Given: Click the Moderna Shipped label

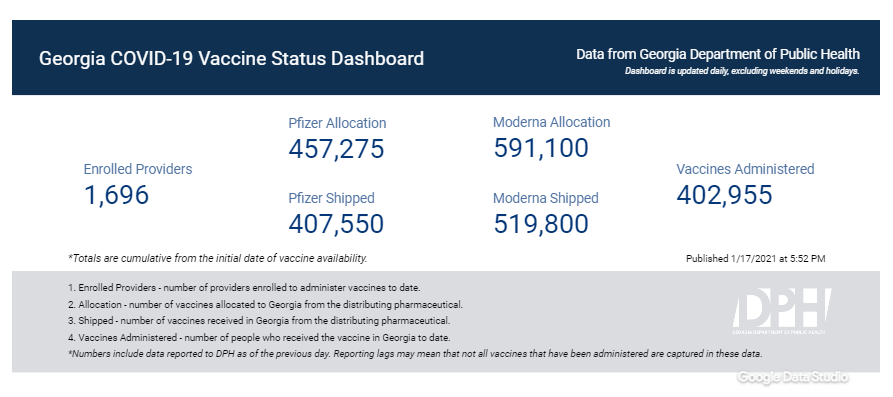Looking at the screenshot, I should 546,198.
